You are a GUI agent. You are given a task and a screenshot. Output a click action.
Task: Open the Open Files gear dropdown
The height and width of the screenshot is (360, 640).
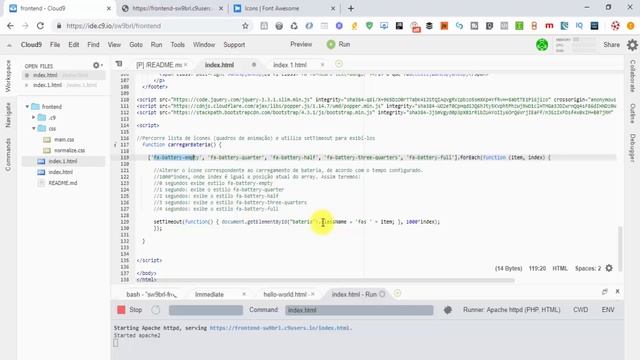[x=97, y=65]
